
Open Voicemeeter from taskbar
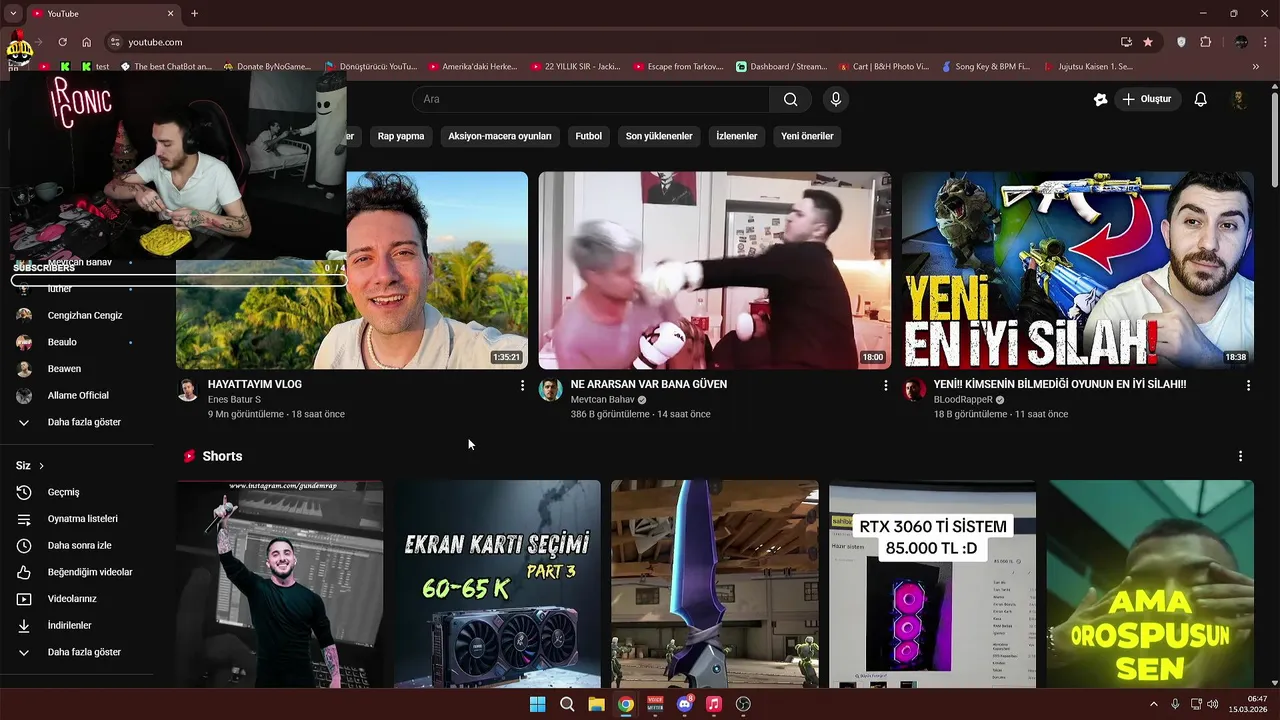pyautogui.click(x=655, y=704)
